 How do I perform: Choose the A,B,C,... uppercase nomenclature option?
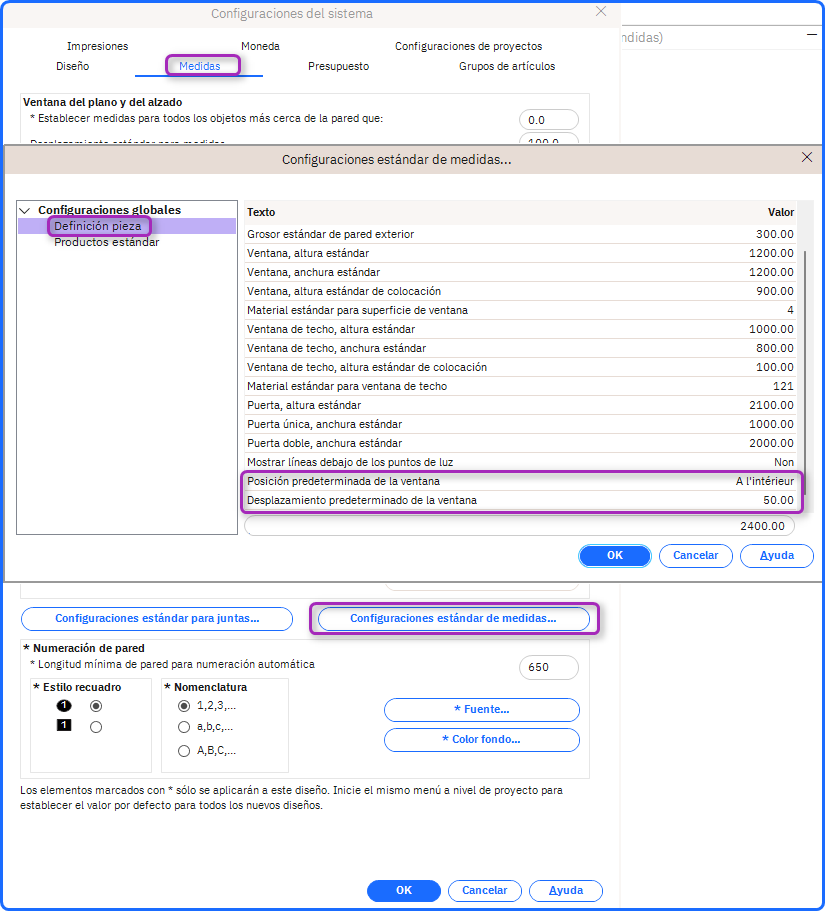click(184, 751)
